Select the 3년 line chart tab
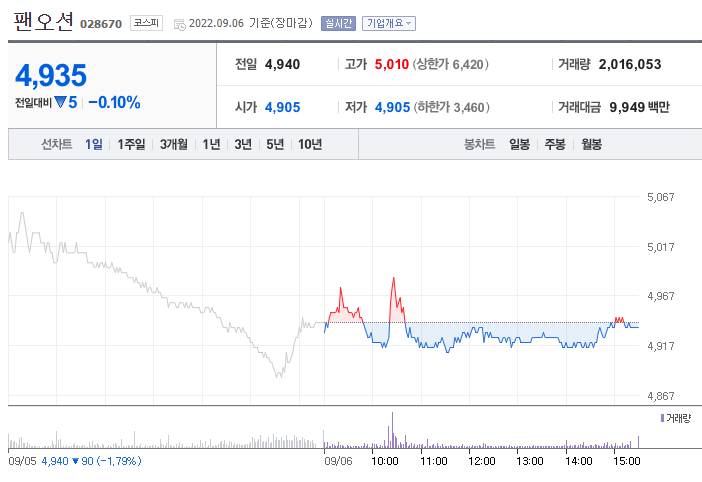The height and width of the screenshot is (482, 702). (243, 144)
